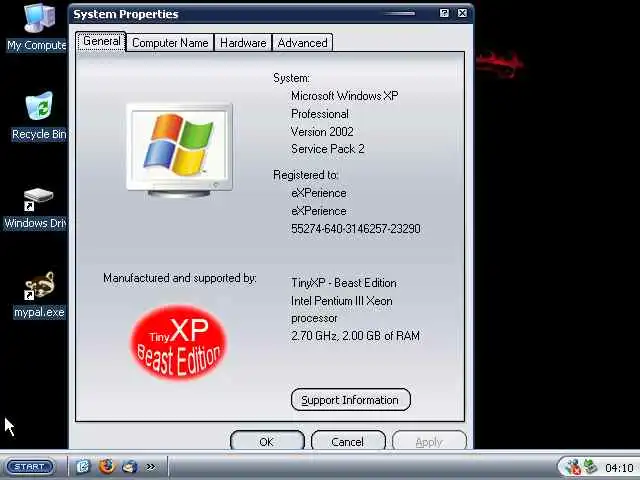Click the TinyXP Beast Edition red logo
The height and width of the screenshot is (480, 640).
(178, 342)
